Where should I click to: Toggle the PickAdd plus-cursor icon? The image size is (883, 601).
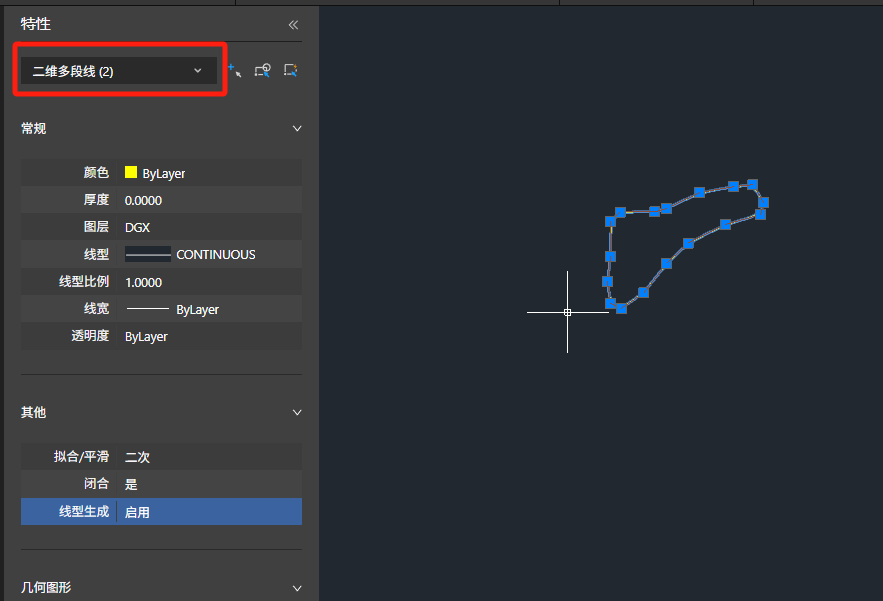[234, 70]
